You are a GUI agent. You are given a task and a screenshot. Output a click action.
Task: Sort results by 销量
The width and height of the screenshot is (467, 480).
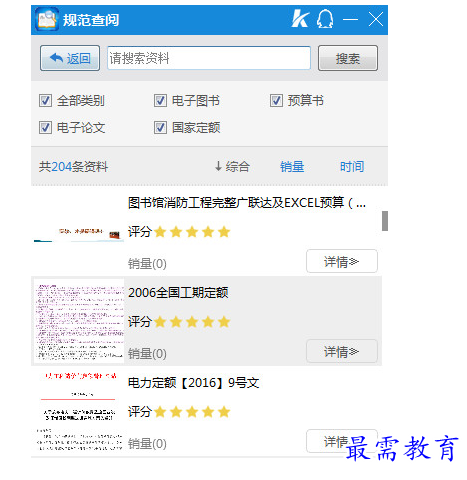[292, 166]
